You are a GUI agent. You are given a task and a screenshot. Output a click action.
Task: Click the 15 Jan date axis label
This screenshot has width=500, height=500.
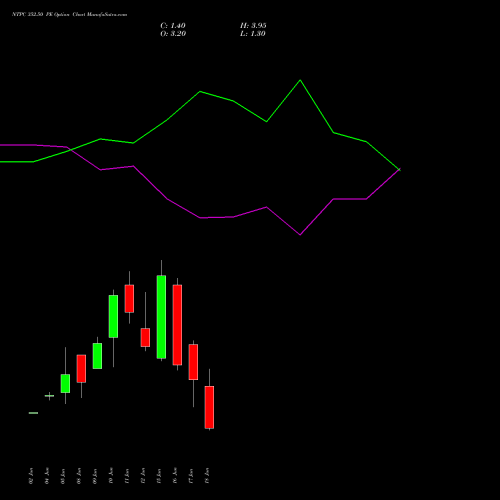tap(159, 476)
